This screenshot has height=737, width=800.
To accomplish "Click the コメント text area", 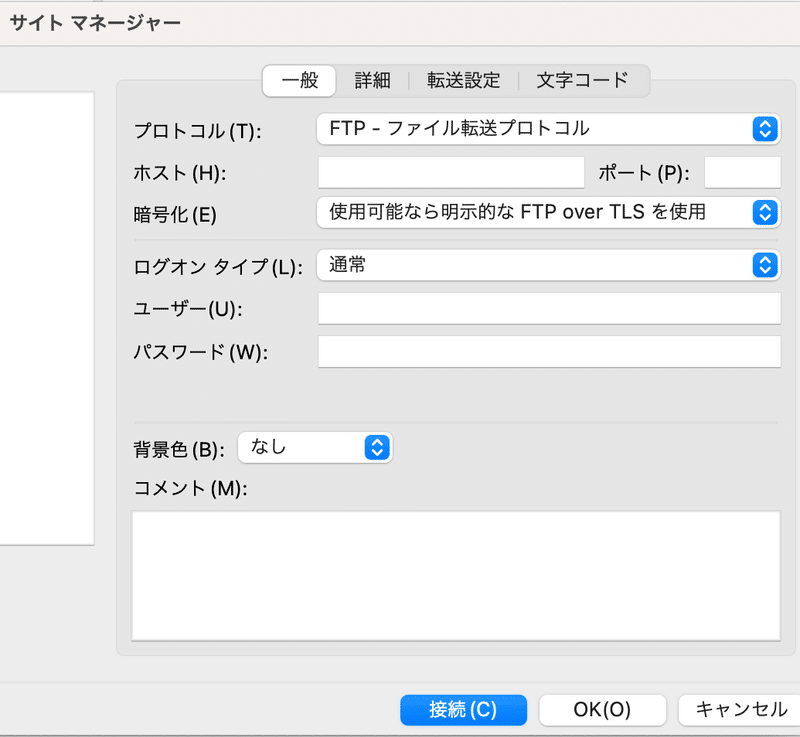I will [455, 575].
